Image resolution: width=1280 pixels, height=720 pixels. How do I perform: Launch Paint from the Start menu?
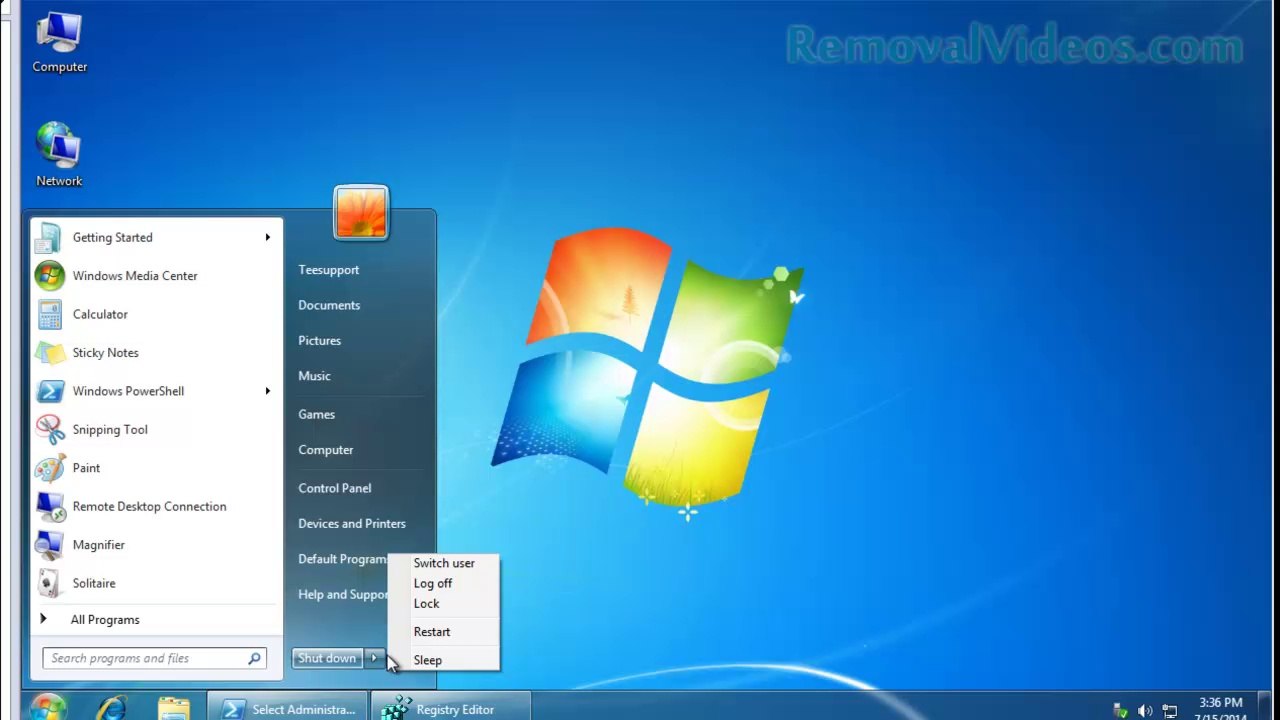coord(50,468)
